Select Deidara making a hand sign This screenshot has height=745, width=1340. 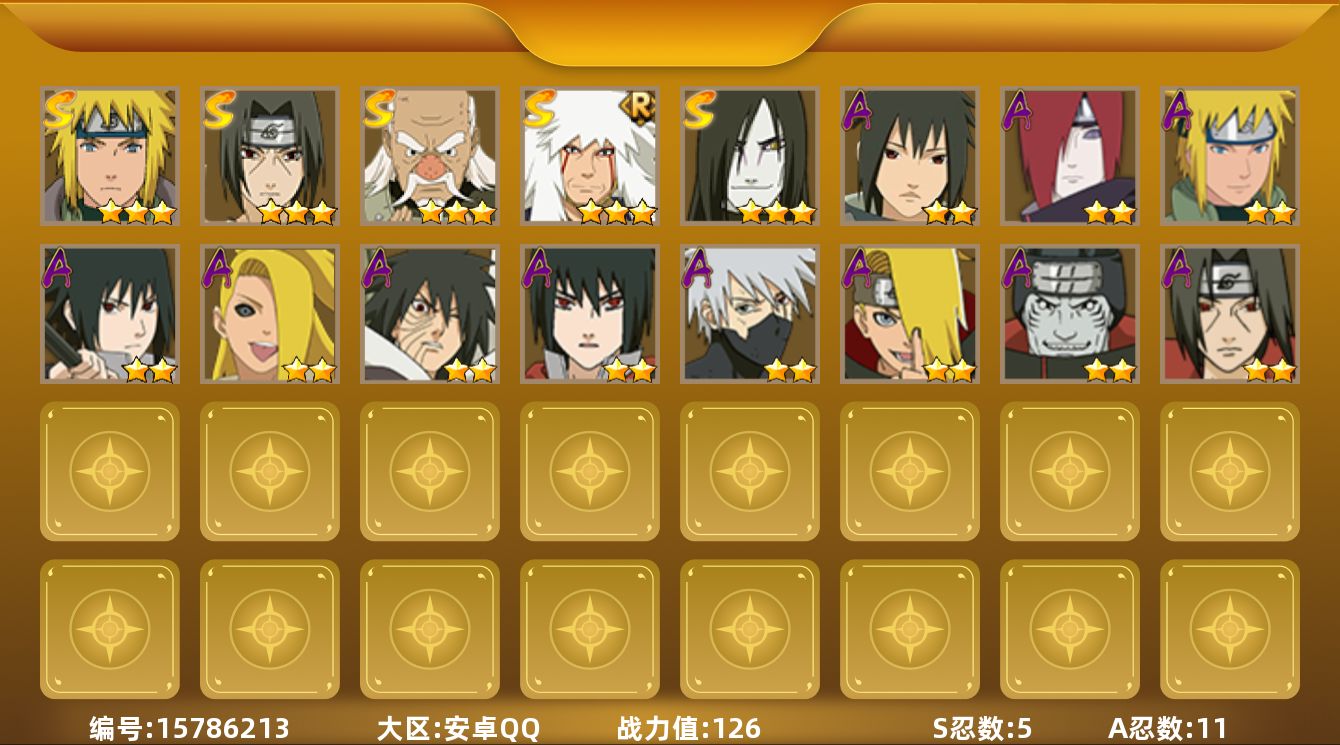pos(910,314)
